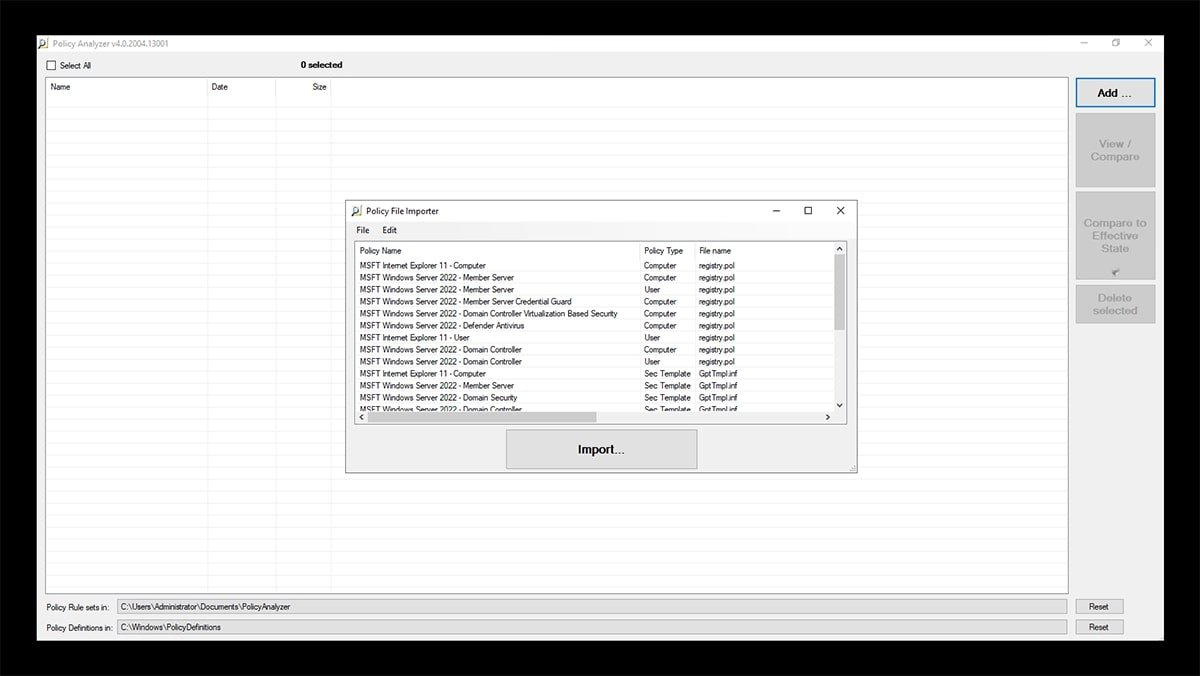Click the Delete selected button
This screenshot has height=676, width=1200.
[1115, 304]
